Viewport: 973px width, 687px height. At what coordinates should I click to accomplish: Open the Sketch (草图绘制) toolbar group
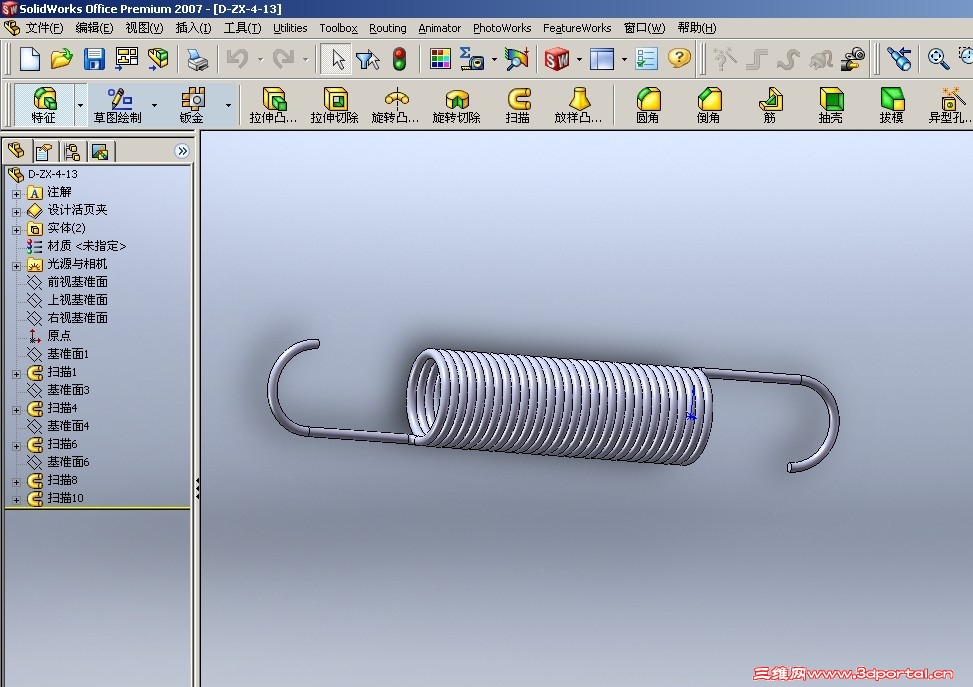pyautogui.click(x=117, y=105)
